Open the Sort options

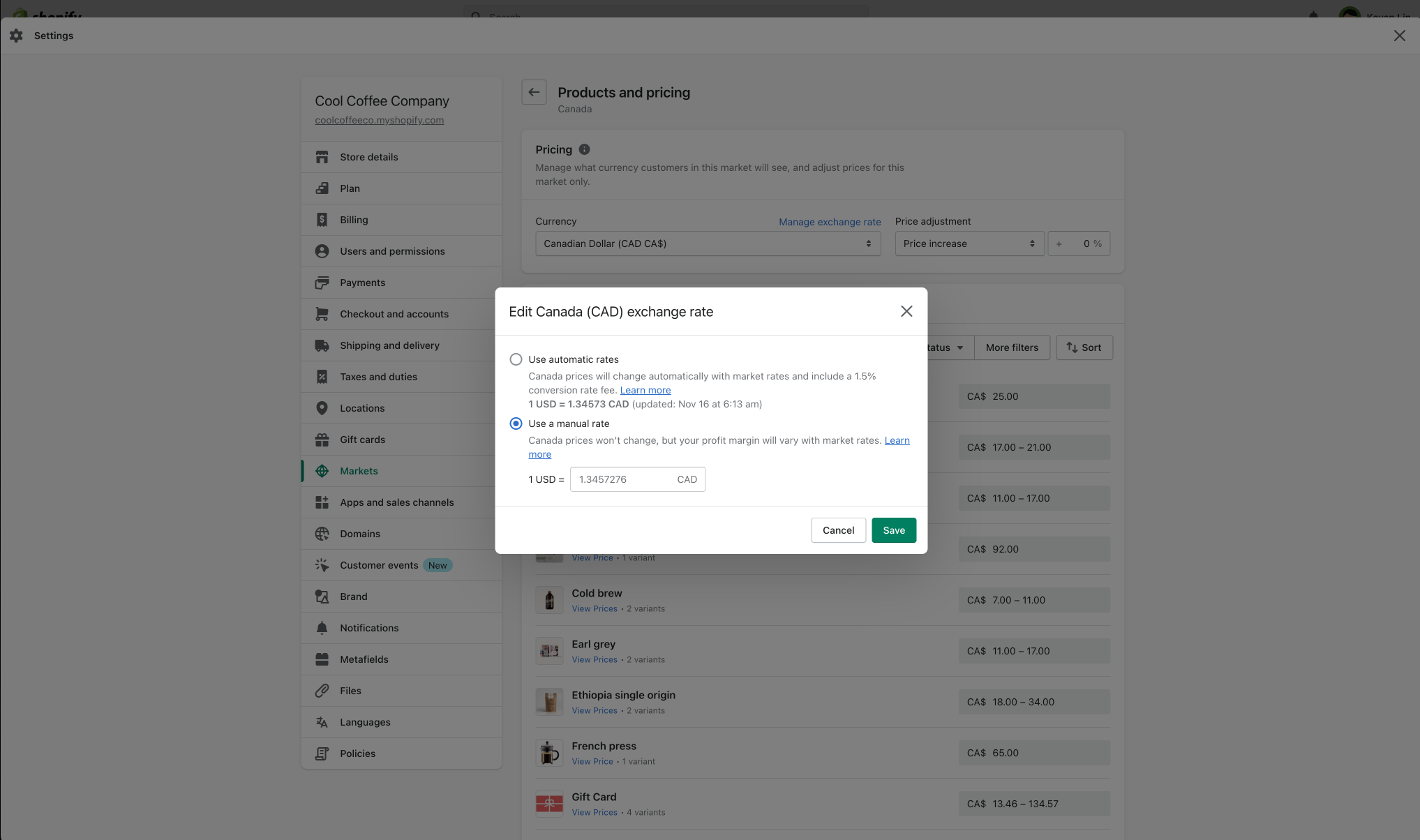coord(1084,347)
